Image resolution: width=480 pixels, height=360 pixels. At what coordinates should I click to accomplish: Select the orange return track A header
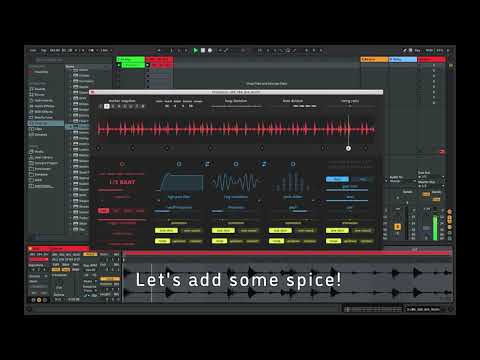click(x=374, y=59)
